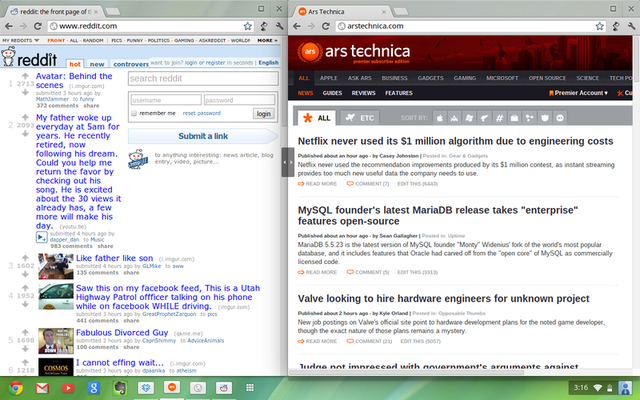Click the split divider handle between windows
The image size is (640, 400).
287,162
